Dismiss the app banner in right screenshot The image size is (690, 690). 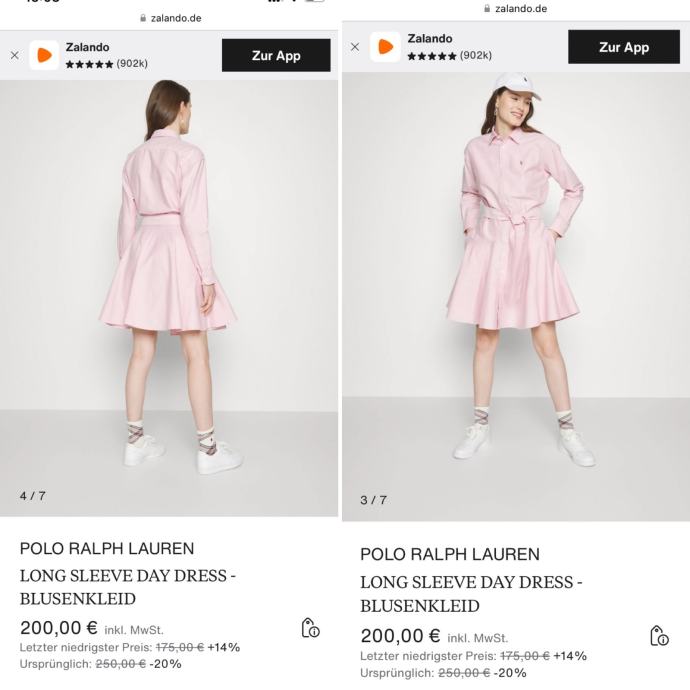coord(355,47)
